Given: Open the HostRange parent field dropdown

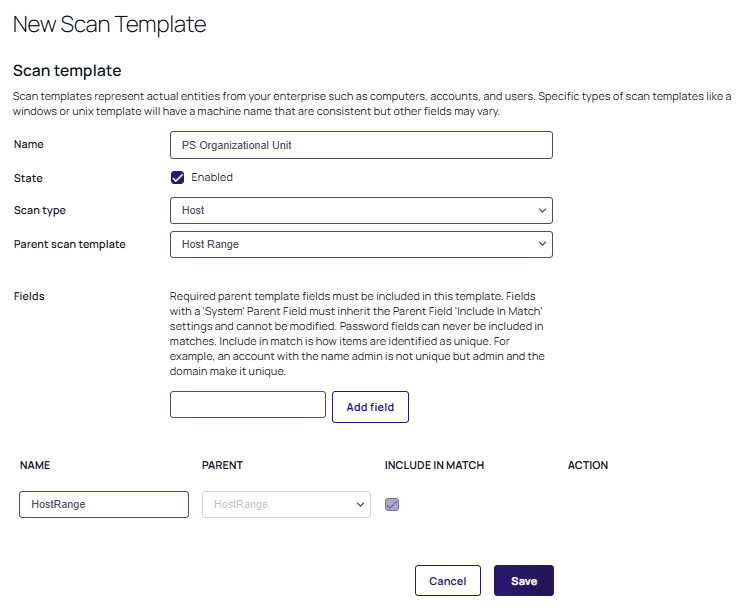Looking at the screenshot, I should tap(286, 505).
